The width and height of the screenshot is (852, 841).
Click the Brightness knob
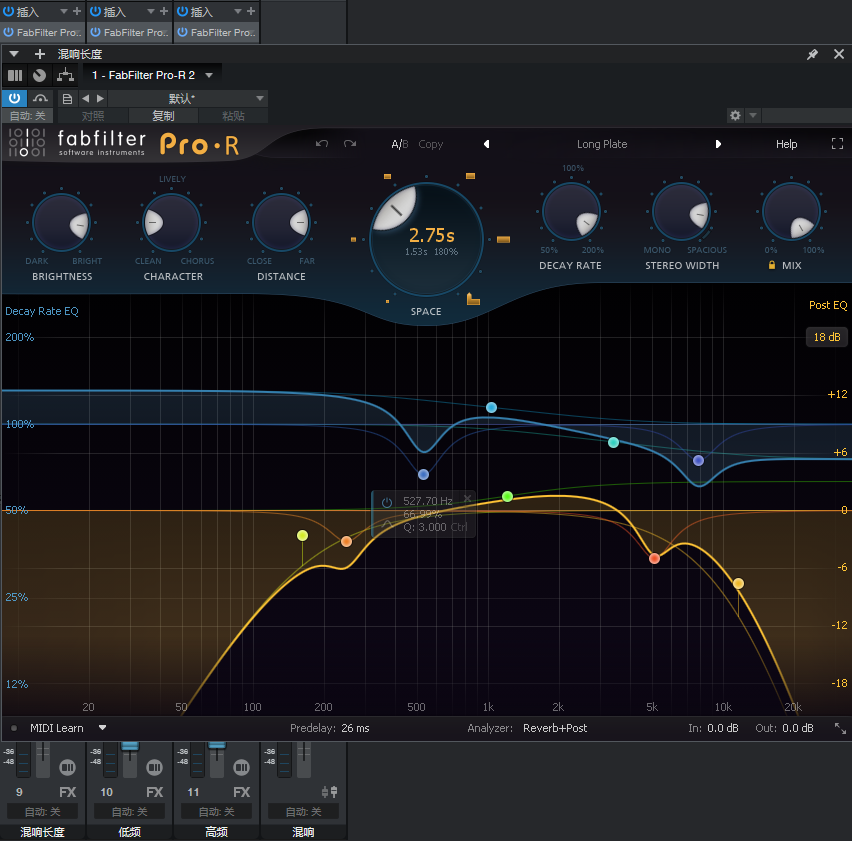61,223
